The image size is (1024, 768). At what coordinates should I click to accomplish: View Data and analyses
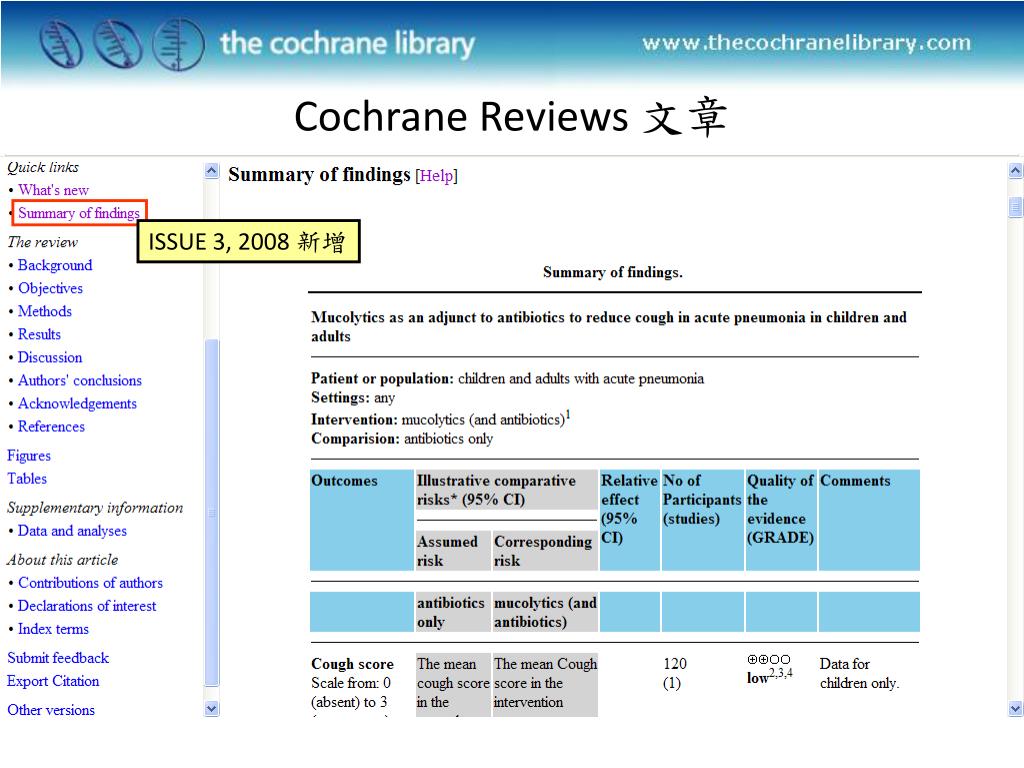tap(72, 531)
